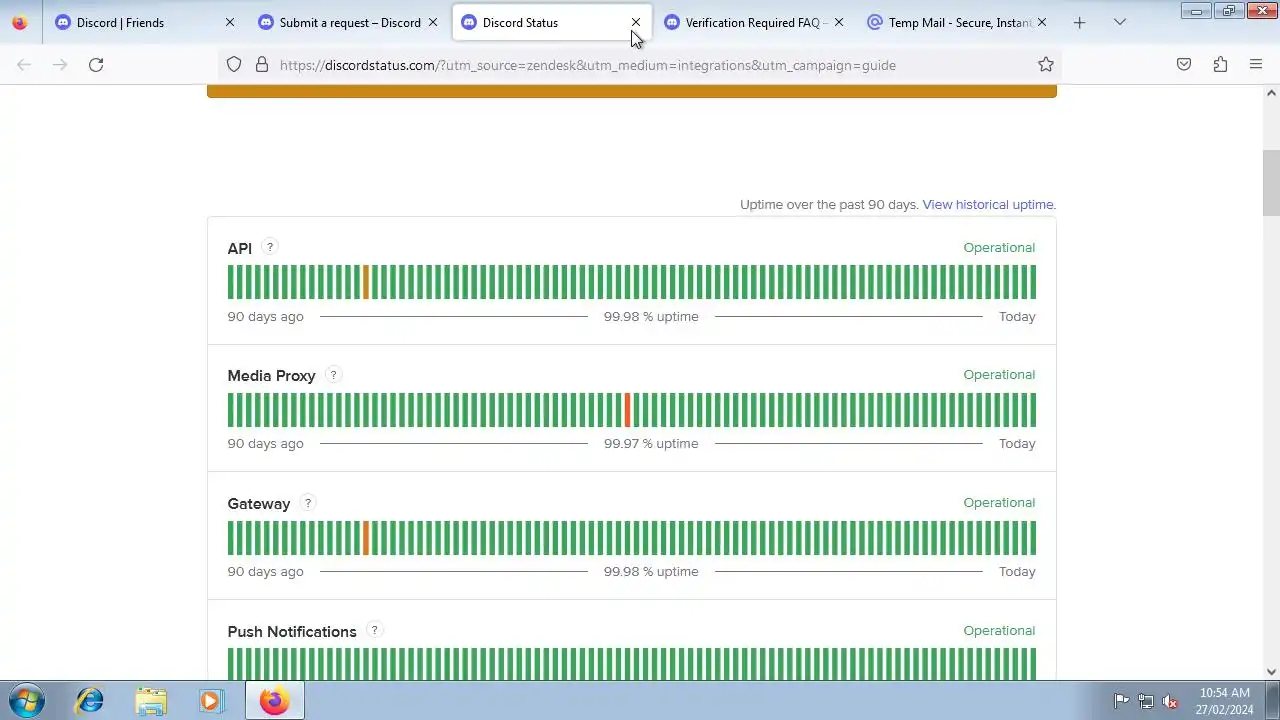The height and width of the screenshot is (720, 1280).
Task: Close the Discord | Friends tab
Action: [230, 22]
